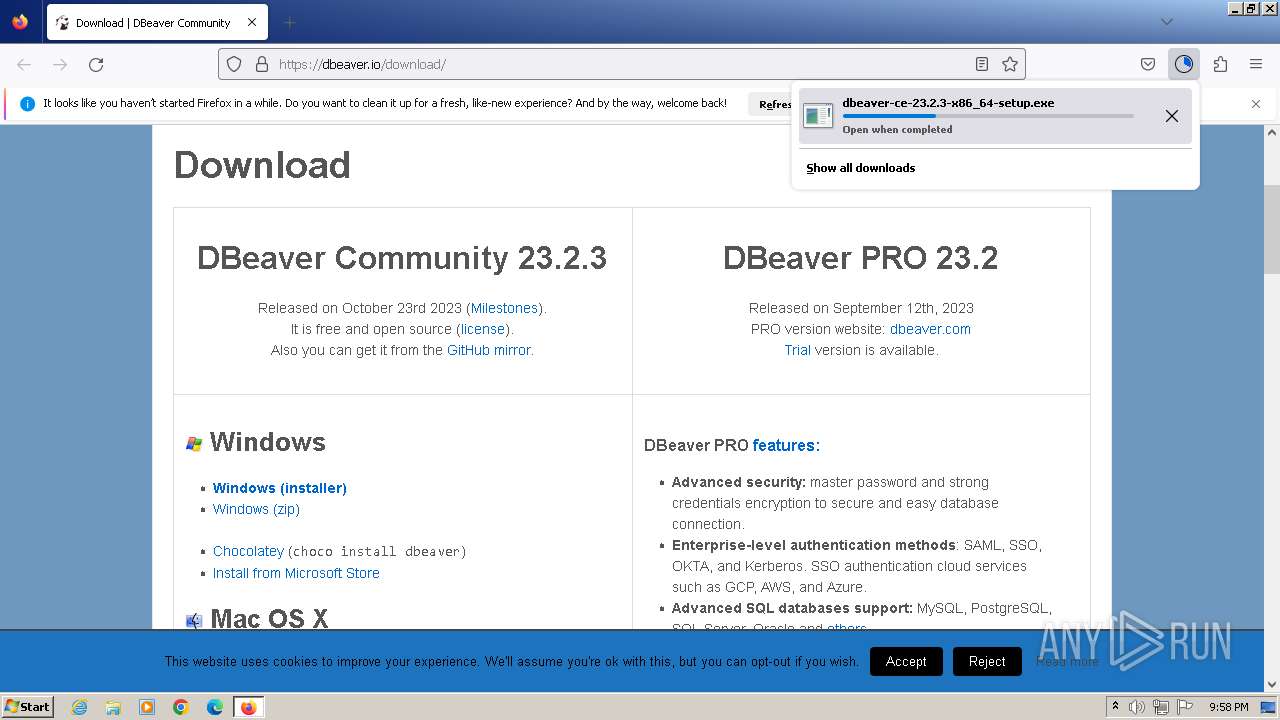Click the DBeaver Community 23.2.3 heading
The height and width of the screenshot is (720, 1280).
click(402, 258)
